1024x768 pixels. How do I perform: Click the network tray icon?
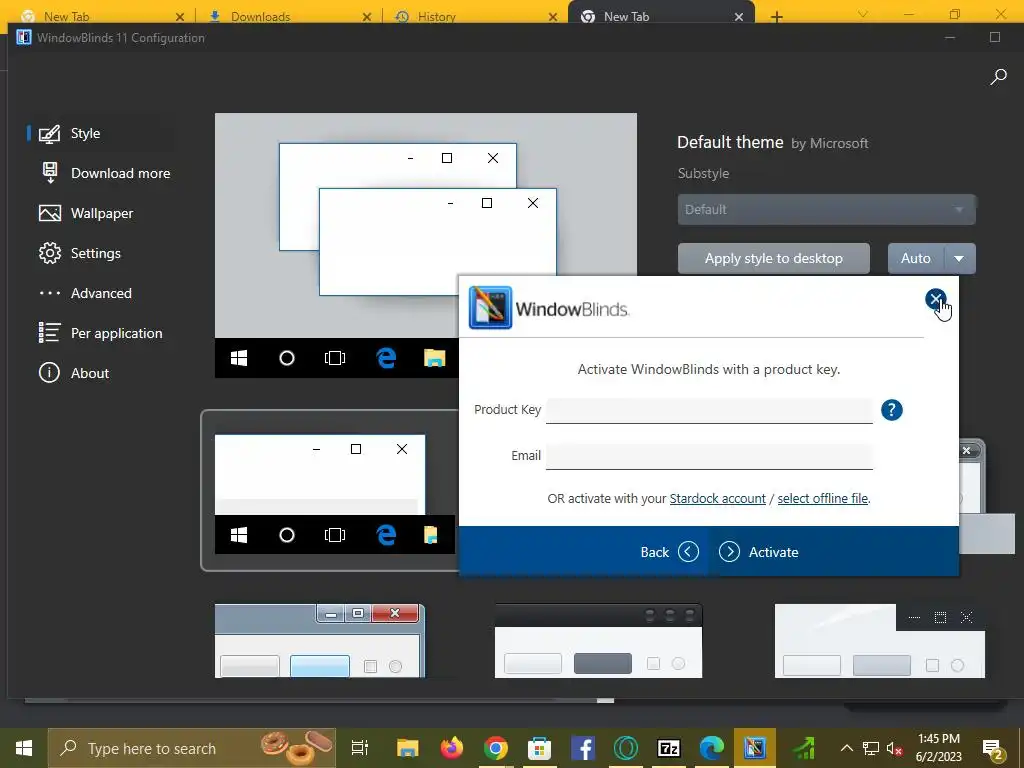[x=871, y=748]
